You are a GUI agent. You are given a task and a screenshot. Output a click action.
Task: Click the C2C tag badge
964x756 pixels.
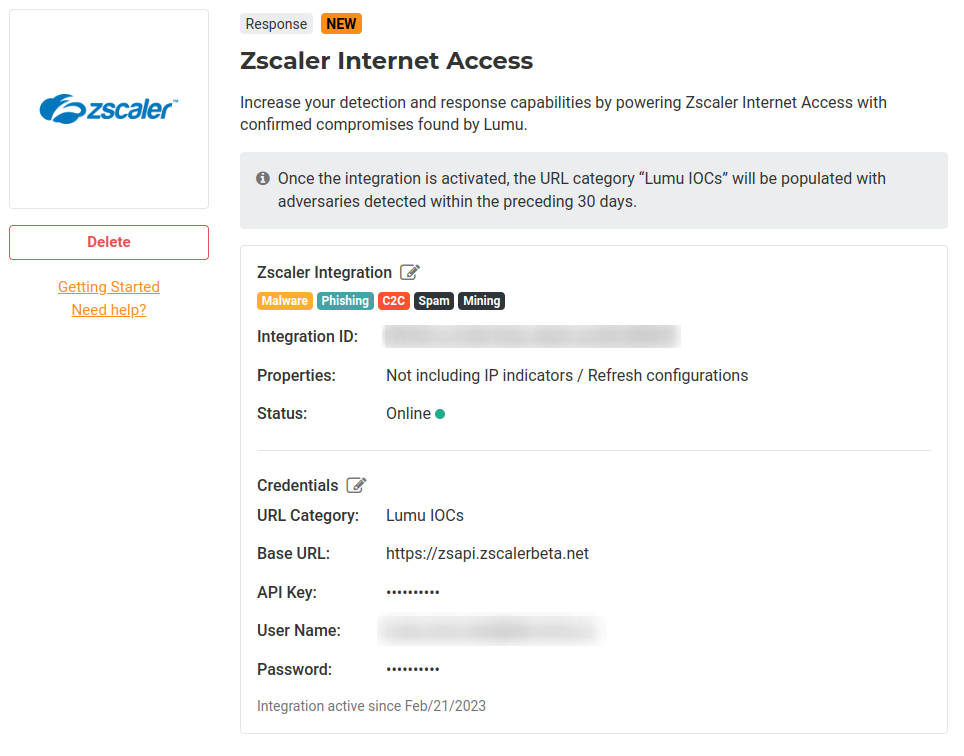(394, 301)
